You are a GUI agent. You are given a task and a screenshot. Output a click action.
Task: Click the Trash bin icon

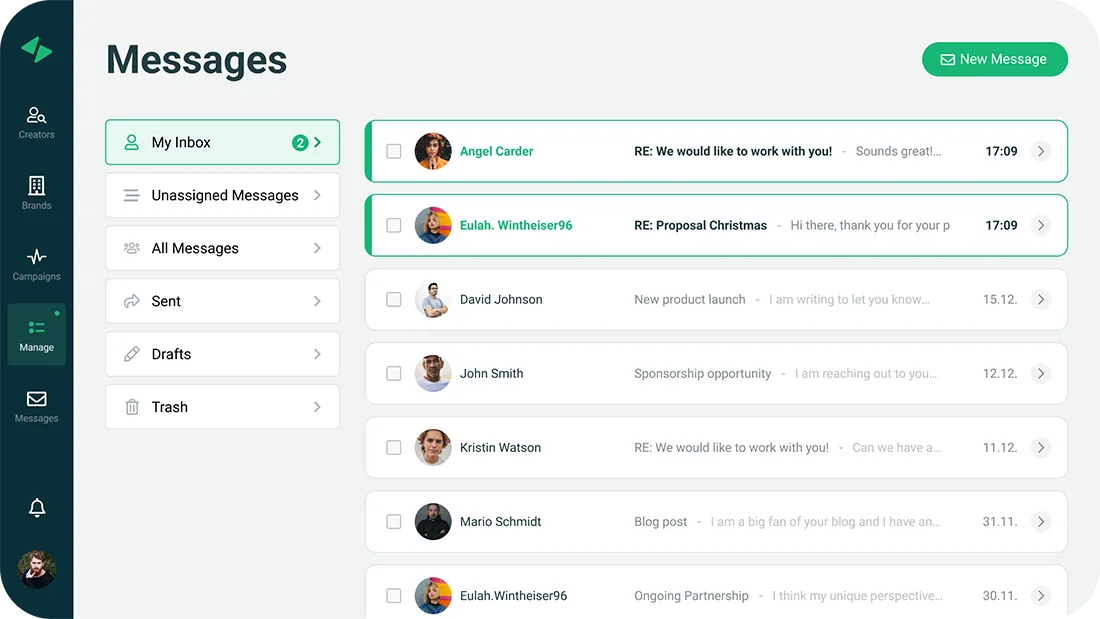(x=131, y=407)
